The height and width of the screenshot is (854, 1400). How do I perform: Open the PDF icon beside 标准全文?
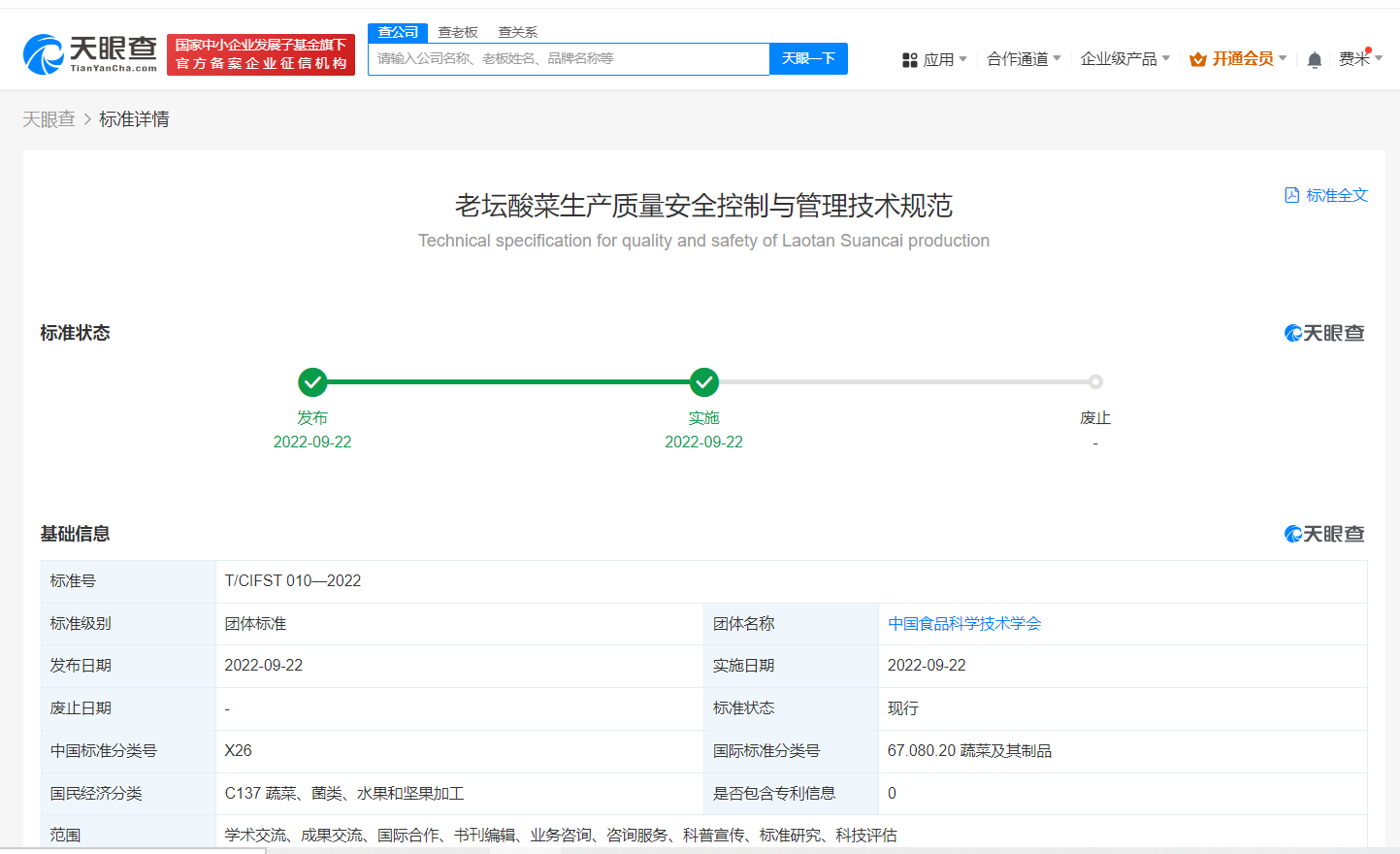pyautogui.click(x=1291, y=194)
